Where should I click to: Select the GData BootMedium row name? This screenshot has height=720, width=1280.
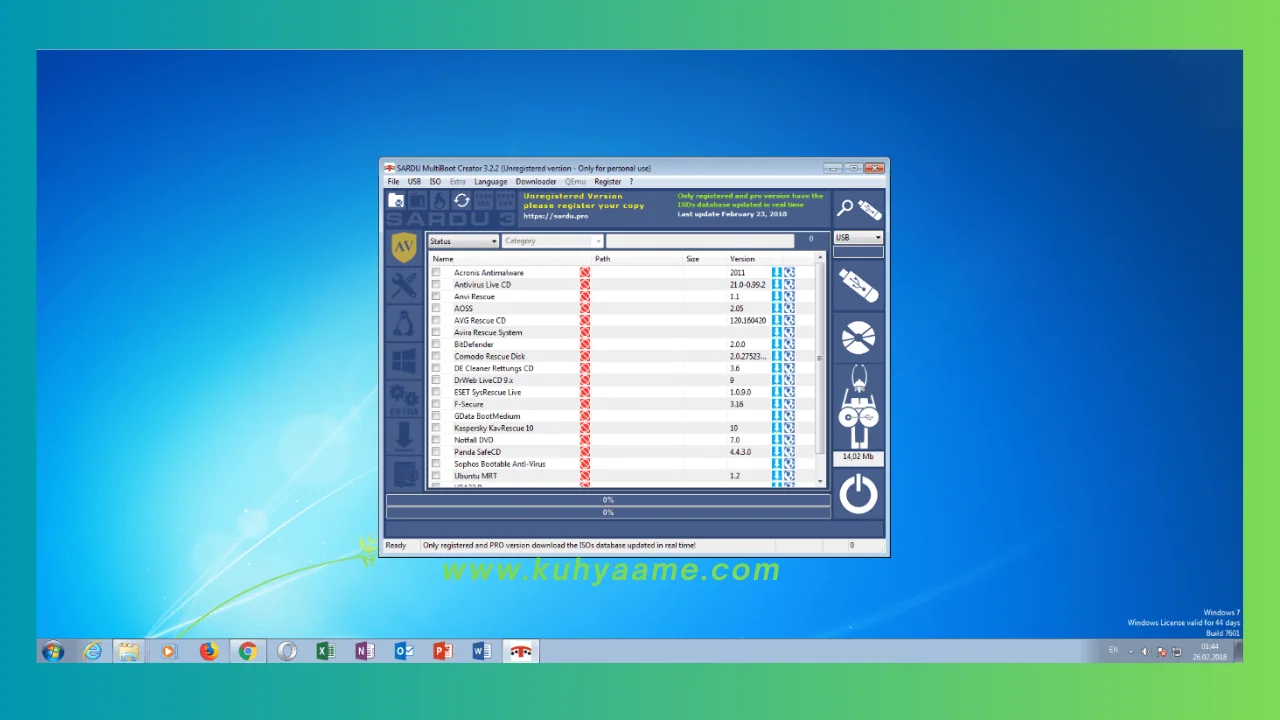click(487, 416)
